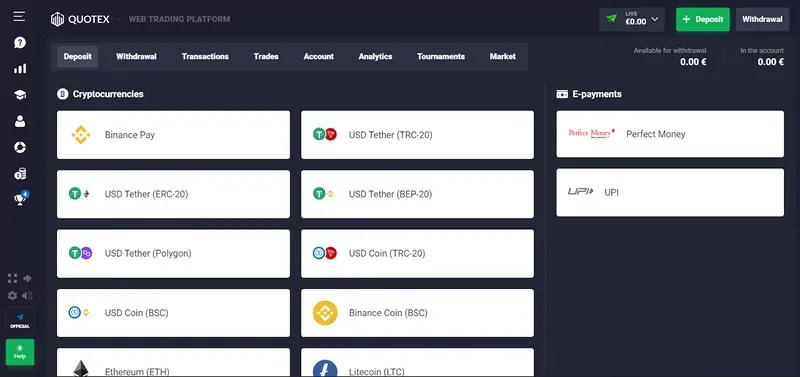Open the Analytics tab
Image resolution: width=800 pixels, height=377 pixels.
375,57
